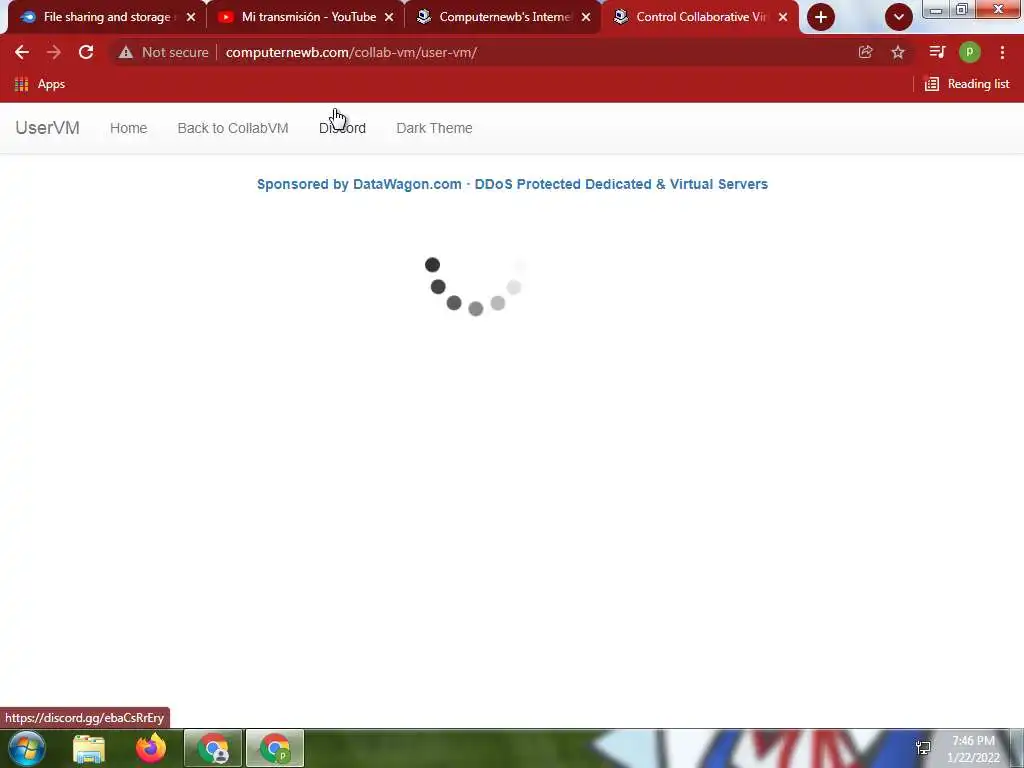
Task: Reload the current page
Action: [86, 52]
